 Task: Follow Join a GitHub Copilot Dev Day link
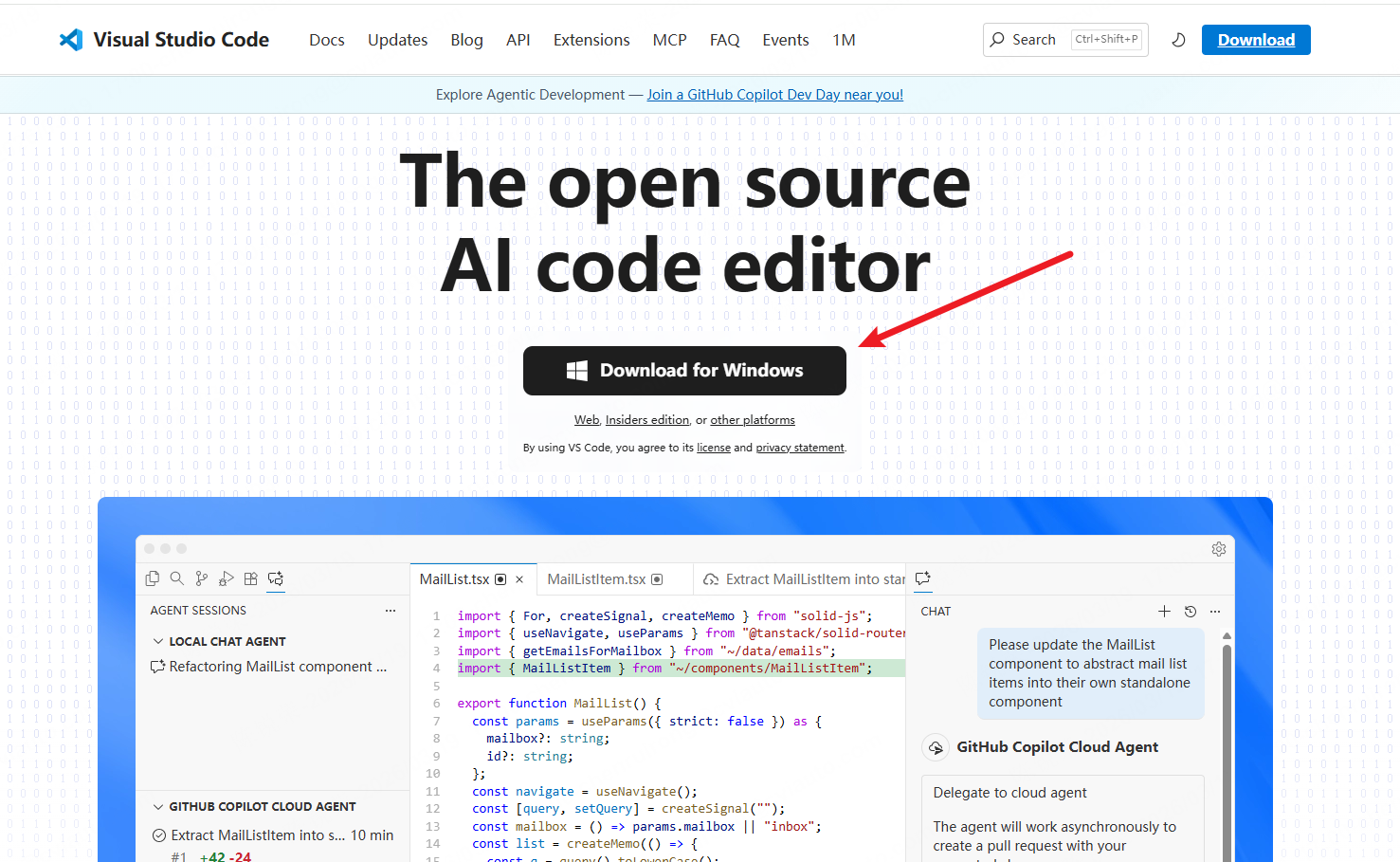(x=775, y=95)
